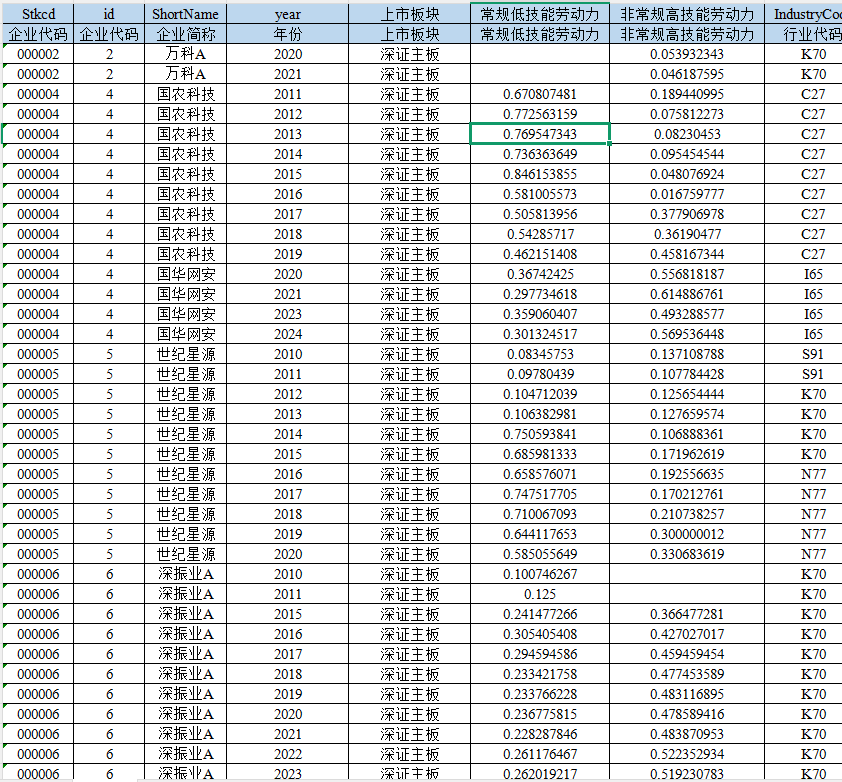Click the value 0.053932343
This screenshot has width=842, height=782.
686,54
